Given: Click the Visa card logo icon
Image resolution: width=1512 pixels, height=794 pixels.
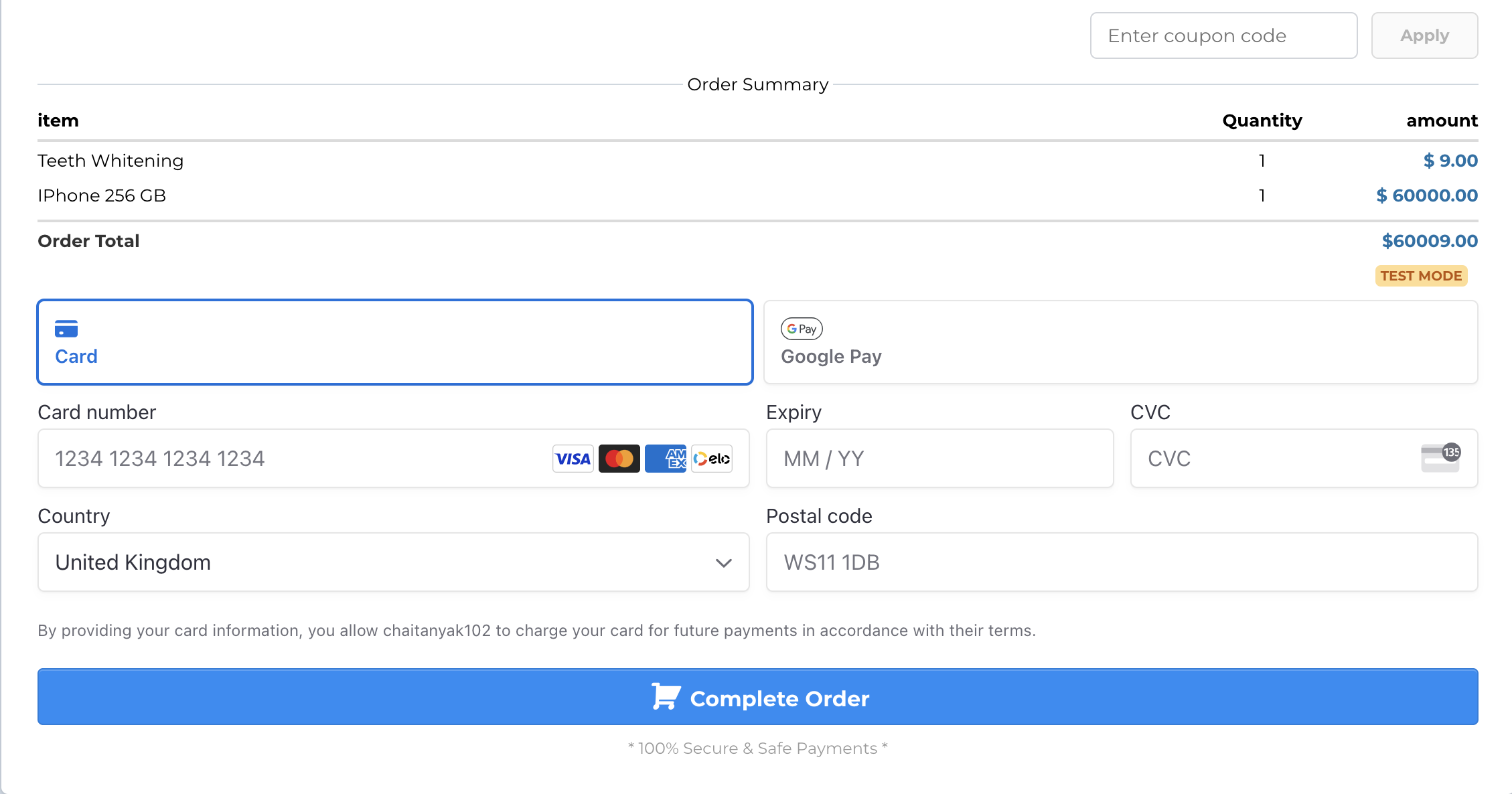Looking at the screenshot, I should pyautogui.click(x=573, y=459).
